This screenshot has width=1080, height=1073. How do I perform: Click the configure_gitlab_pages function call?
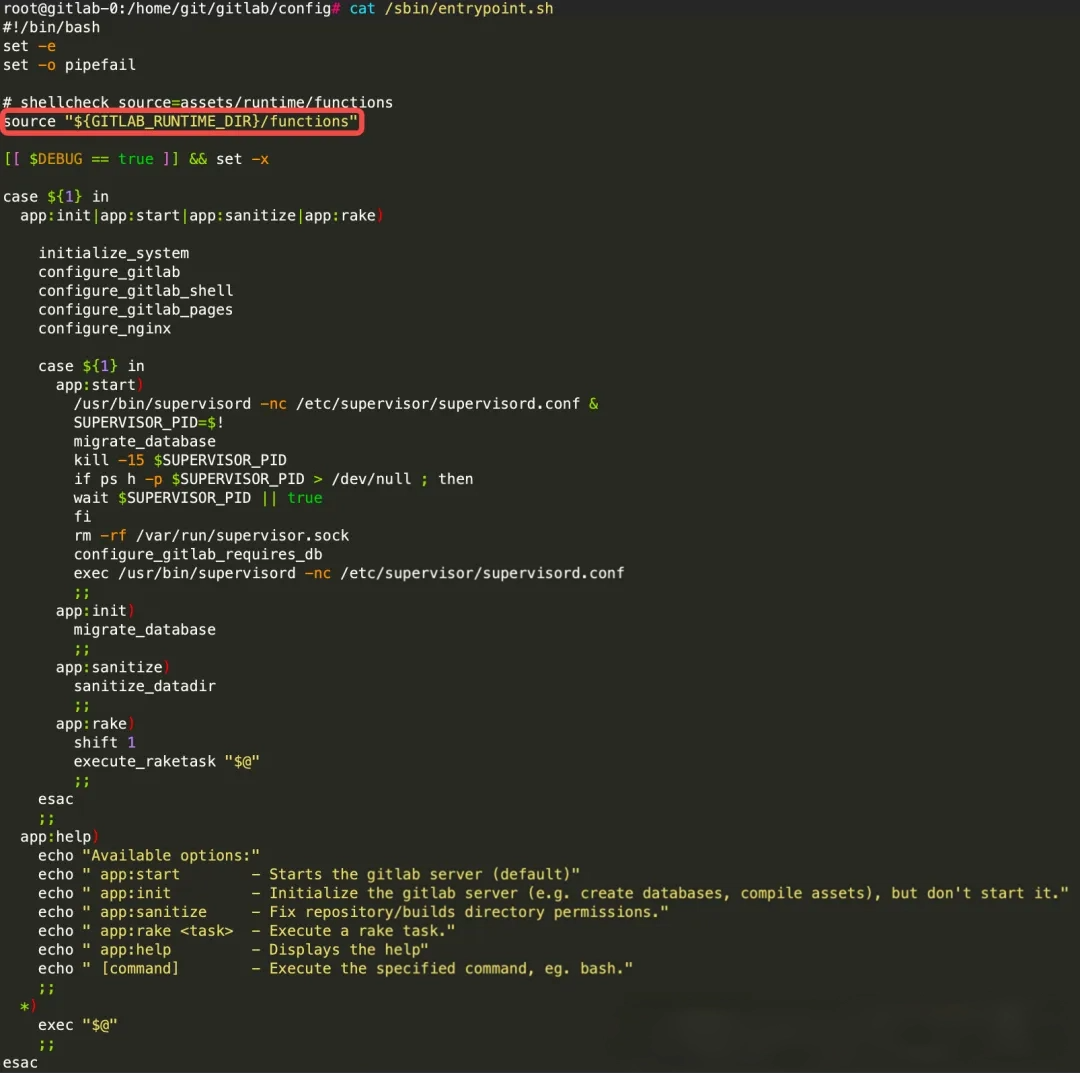(135, 310)
